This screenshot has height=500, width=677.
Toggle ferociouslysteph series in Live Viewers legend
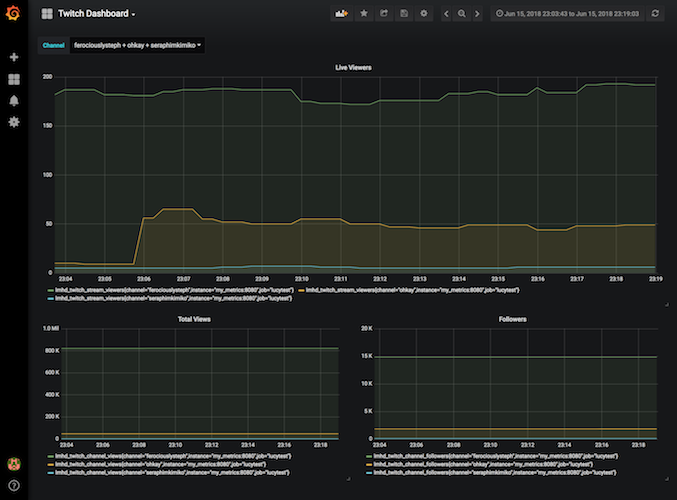pyautogui.click(x=174, y=290)
